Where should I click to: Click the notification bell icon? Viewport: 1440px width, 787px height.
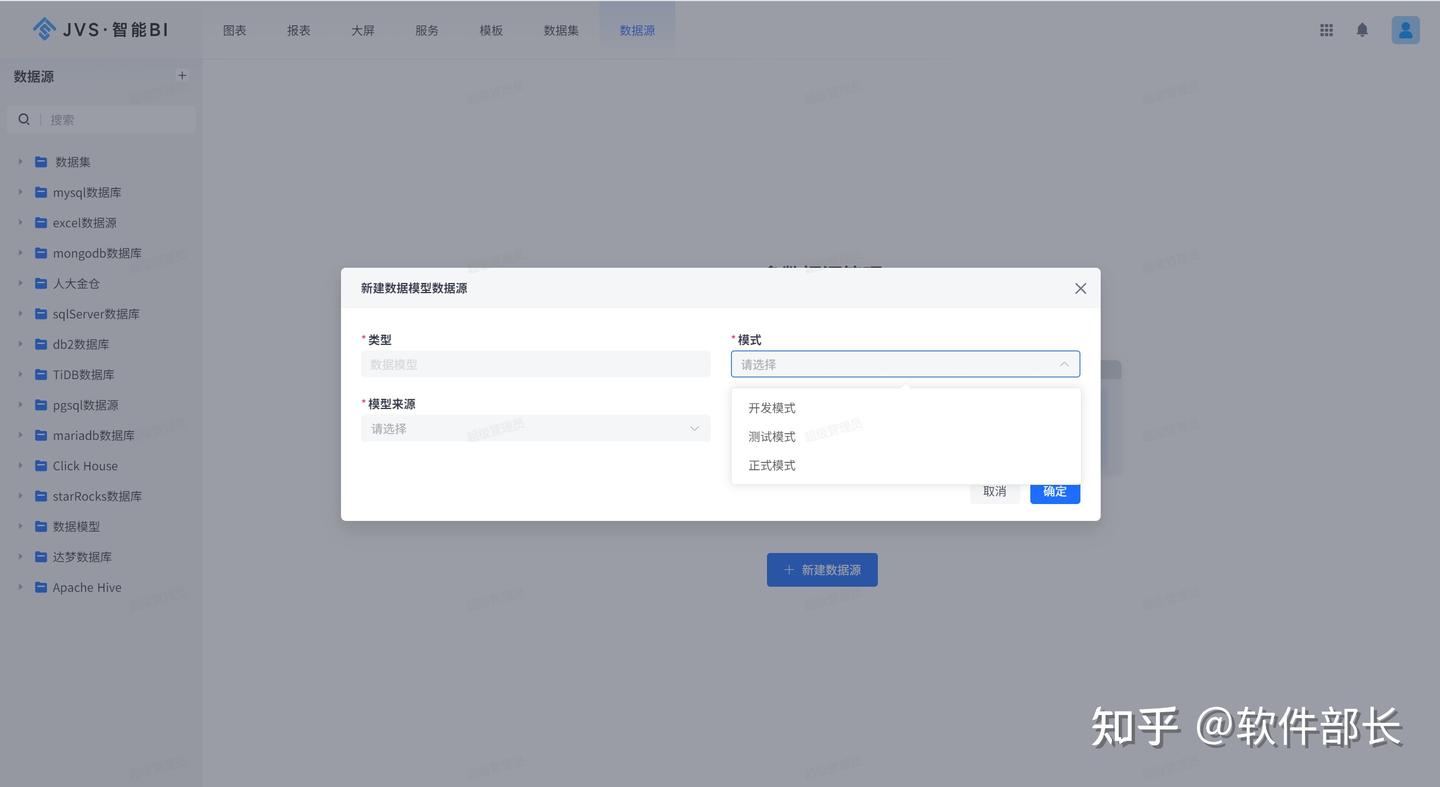pos(1361,29)
